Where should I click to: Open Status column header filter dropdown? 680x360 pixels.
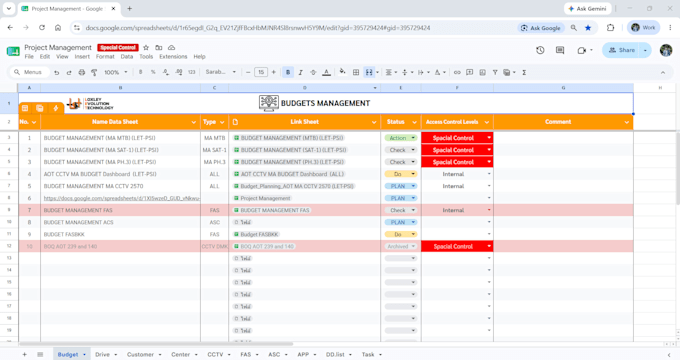tap(414, 122)
